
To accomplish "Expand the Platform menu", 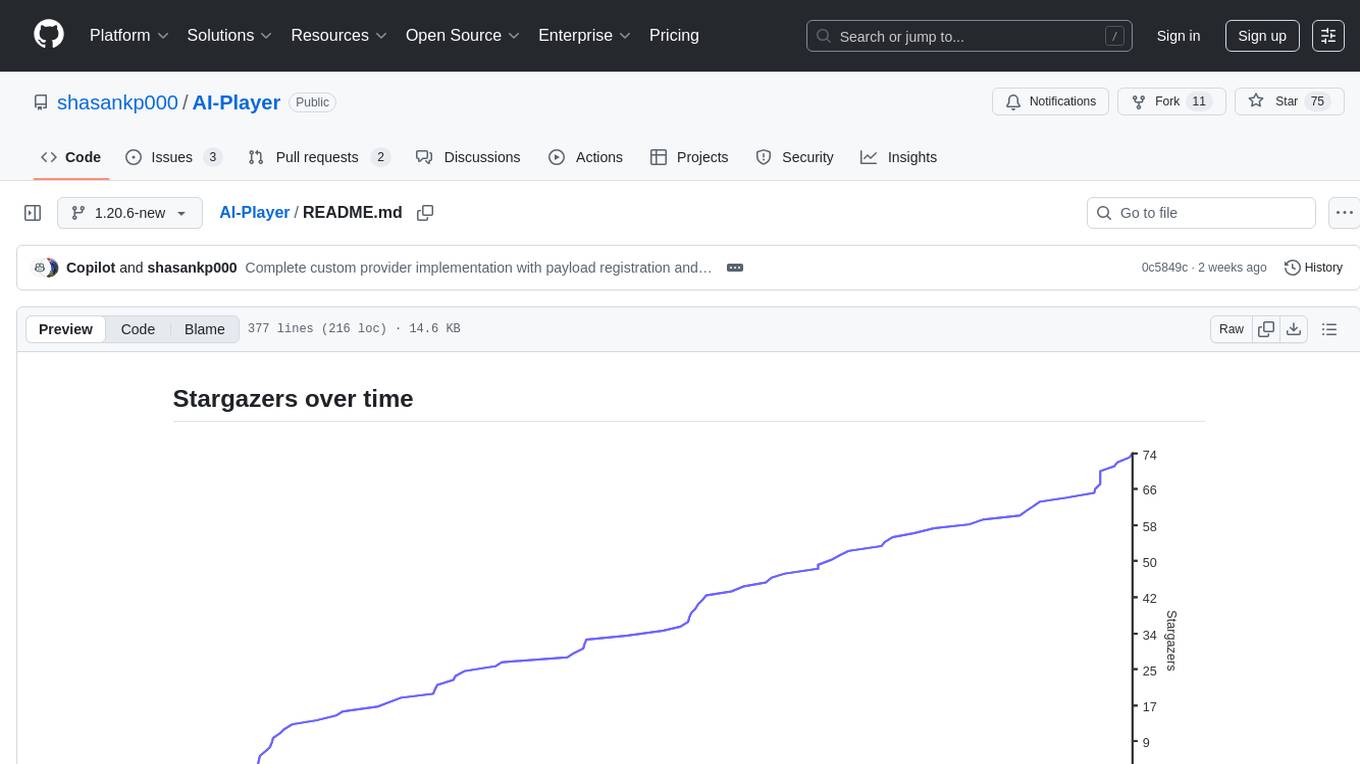I will [x=129, y=35].
